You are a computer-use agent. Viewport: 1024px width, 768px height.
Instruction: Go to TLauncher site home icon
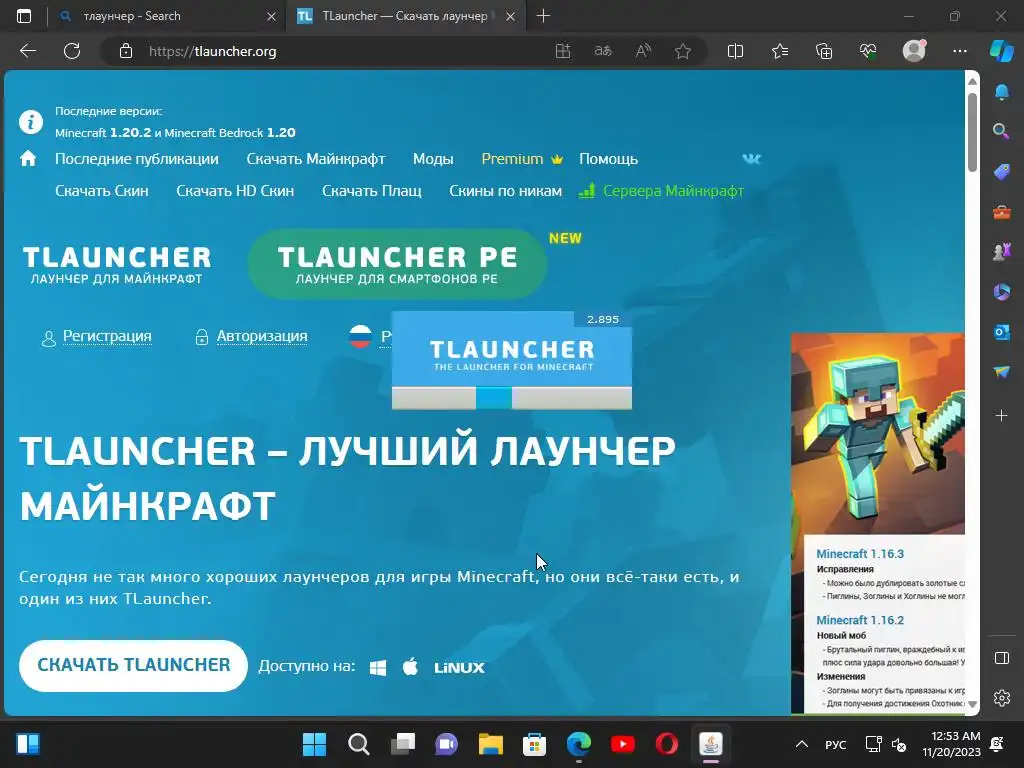click(28, 159)
